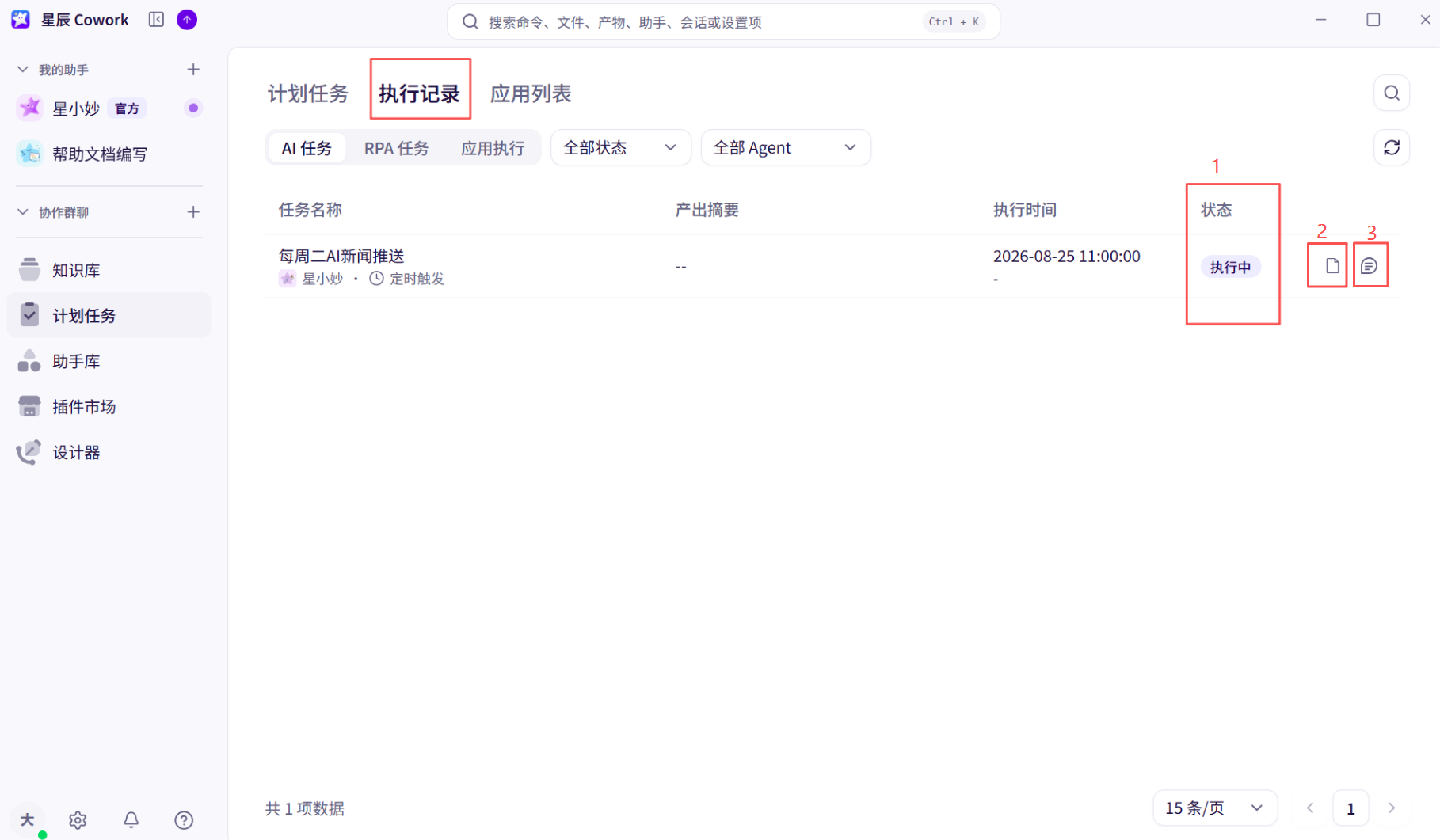
Task: Select the RPA 任务 filter
Action: (x=397, y=148)
